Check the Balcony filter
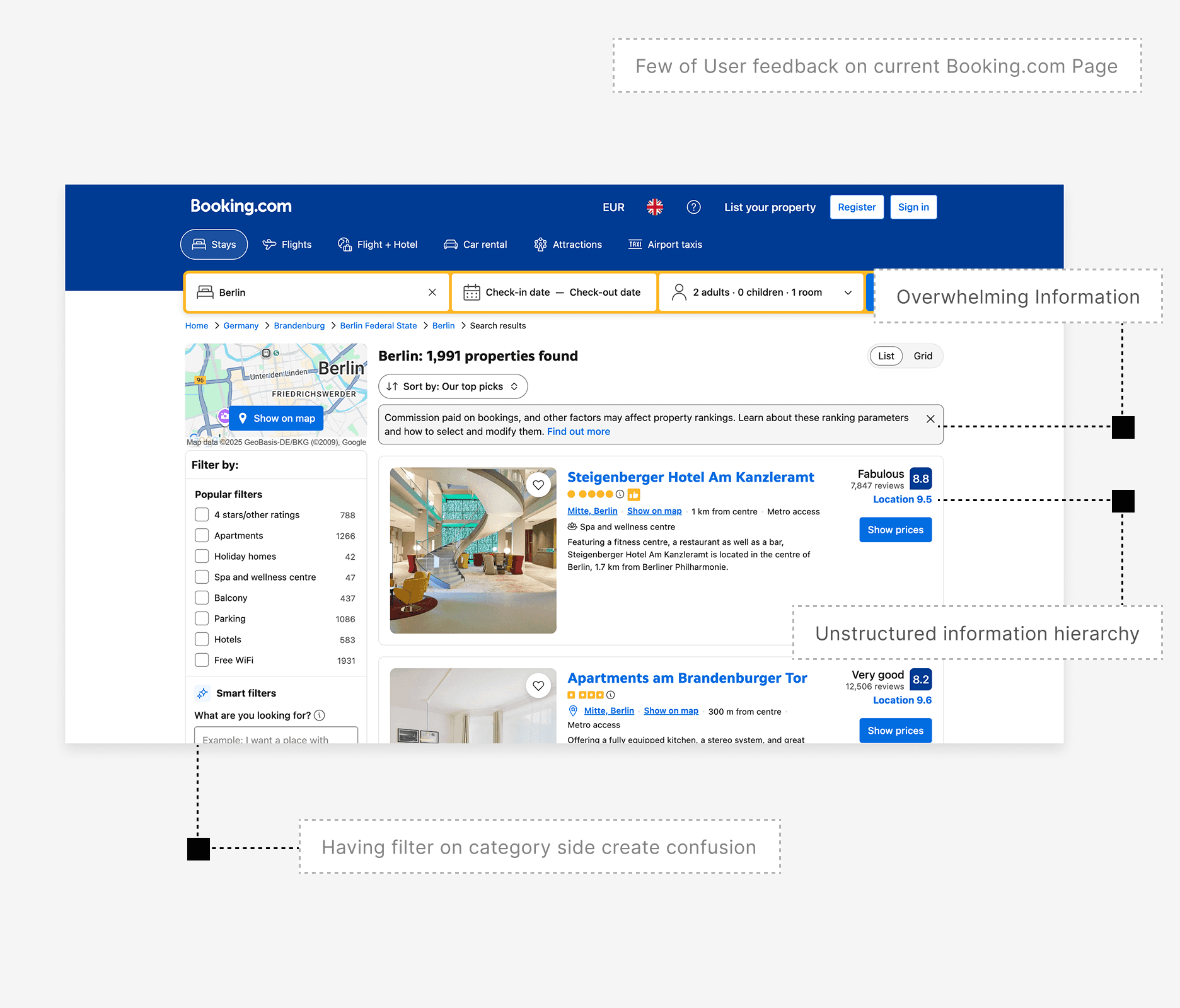 click(202, 598)
